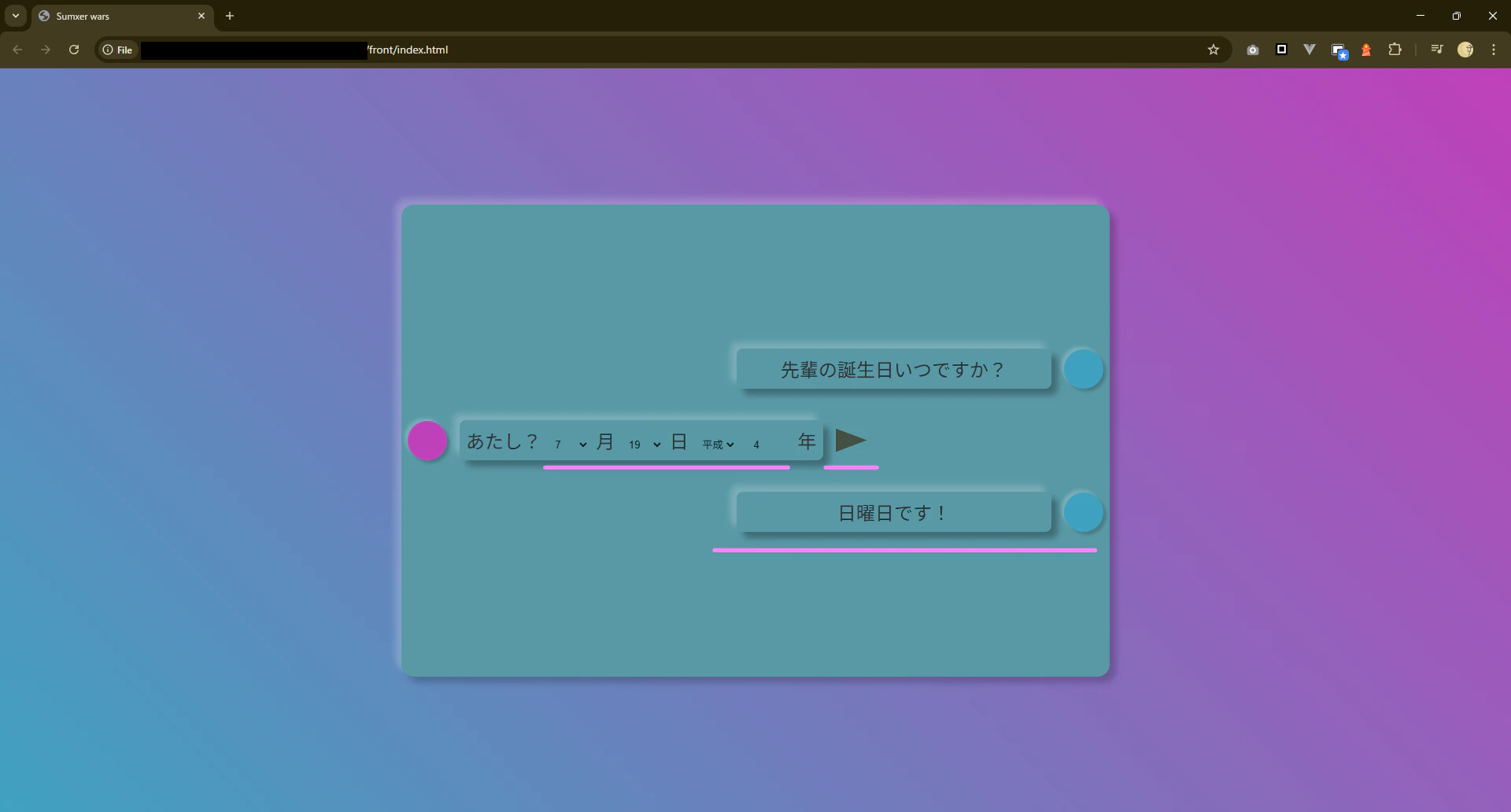The image size is (1511, 812).
Task: Click blue avatar next to 先輩の誕生日いつですか？
Action: [x=1084, y=369]
